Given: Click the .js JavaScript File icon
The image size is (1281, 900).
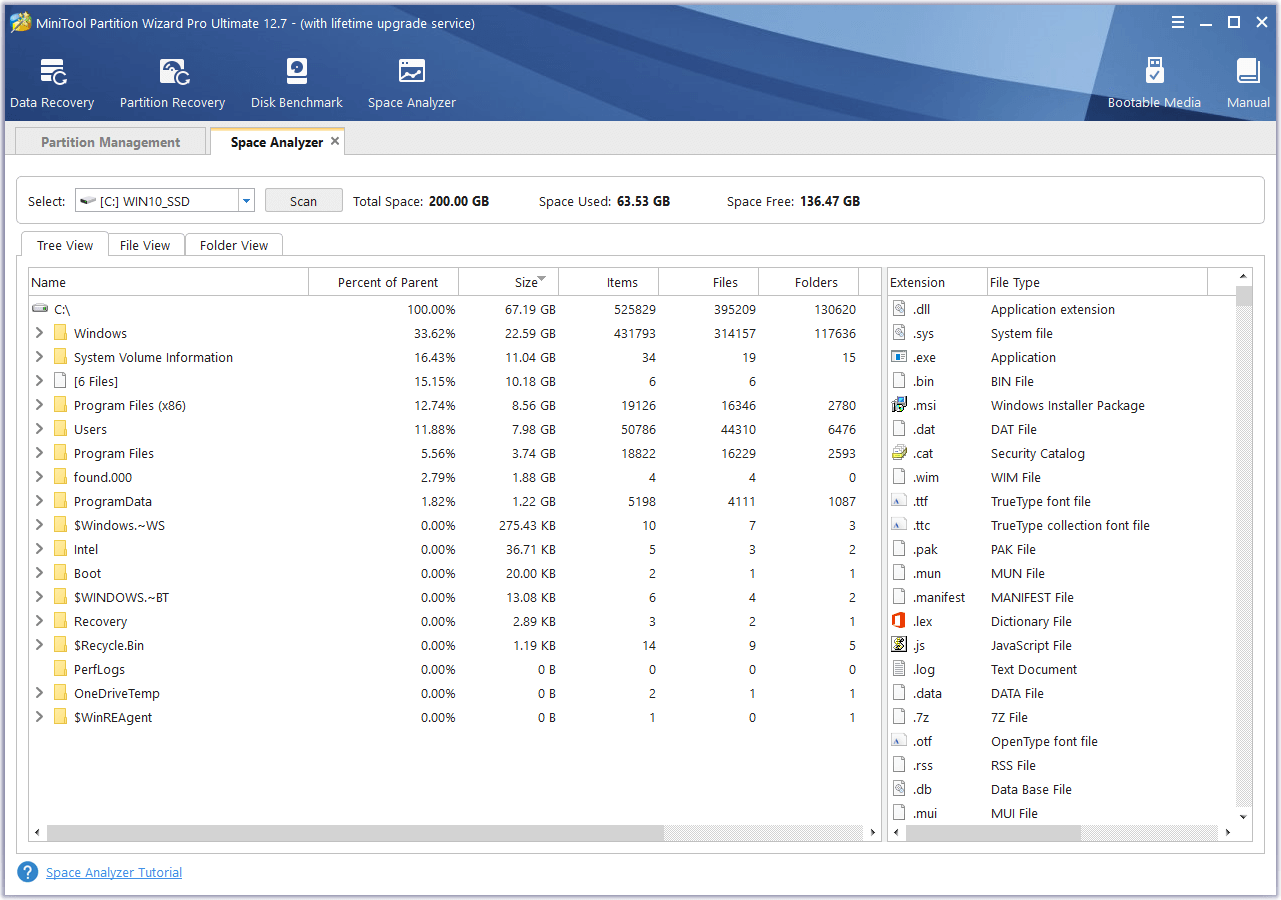Looking at the screenshot, I should pos(898,645).
